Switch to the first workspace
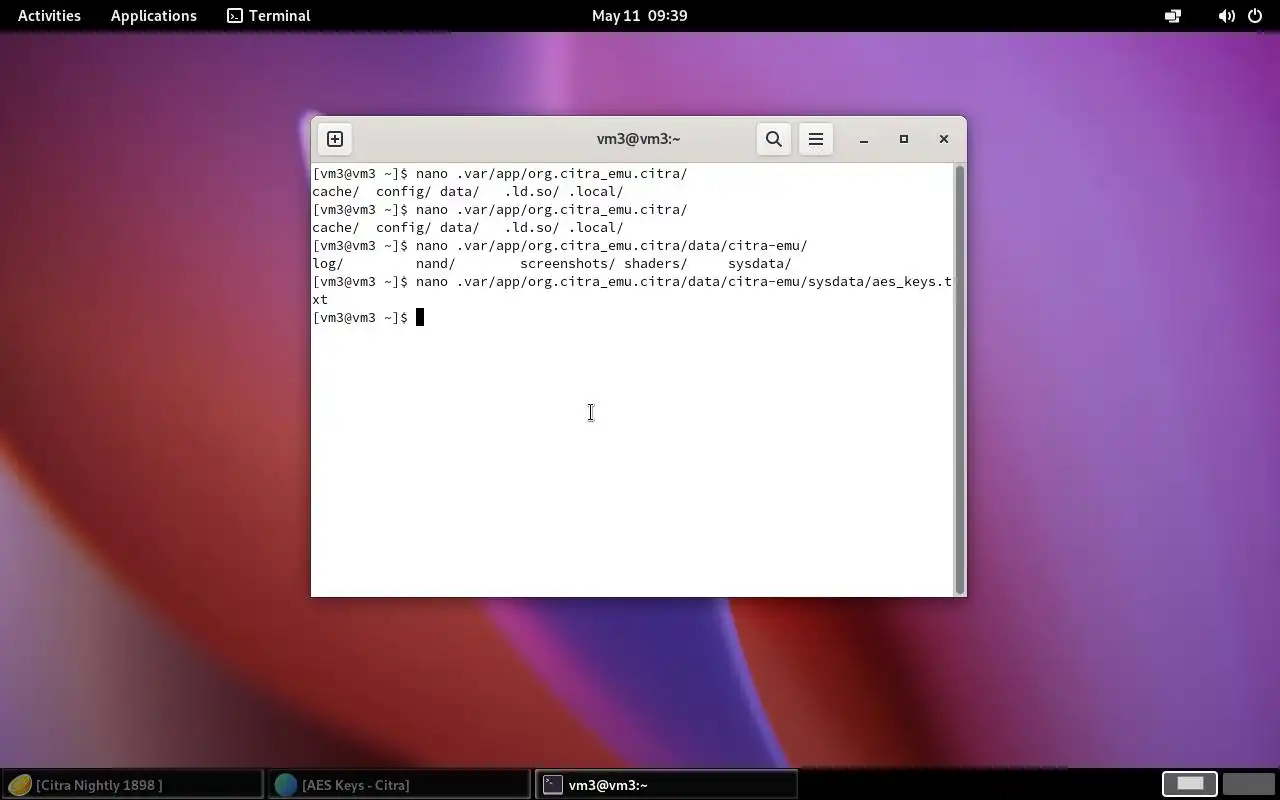 (x=1190, y=784)
